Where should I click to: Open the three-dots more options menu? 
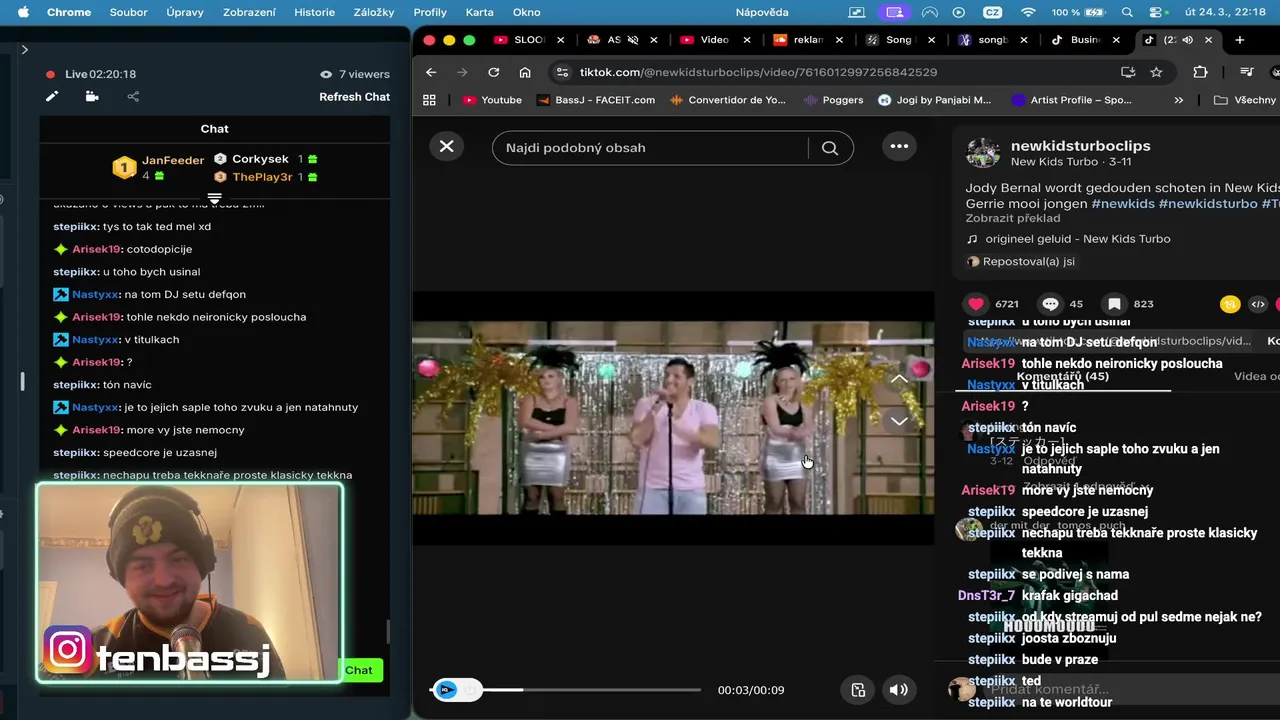tap(899, 146)
